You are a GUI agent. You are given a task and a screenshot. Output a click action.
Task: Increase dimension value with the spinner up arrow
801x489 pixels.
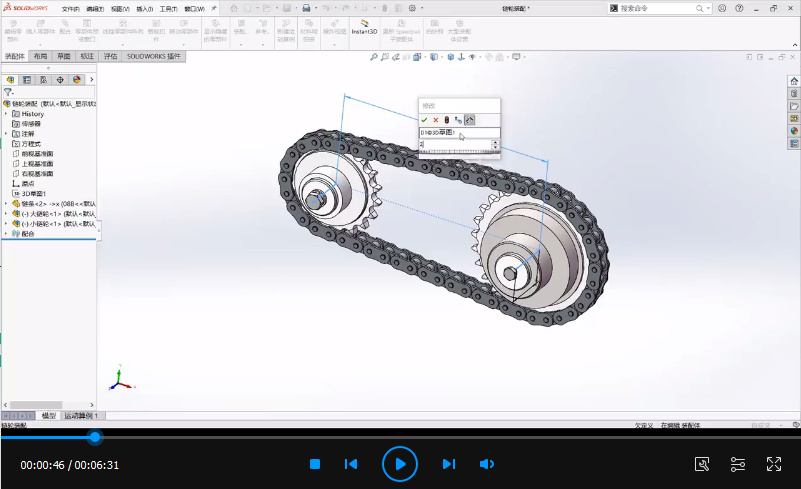pos(495,143)
